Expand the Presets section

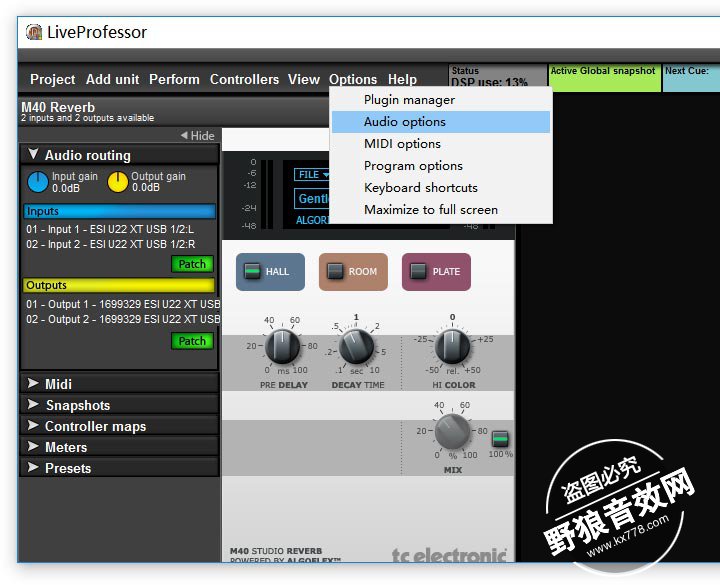point(119,468)
